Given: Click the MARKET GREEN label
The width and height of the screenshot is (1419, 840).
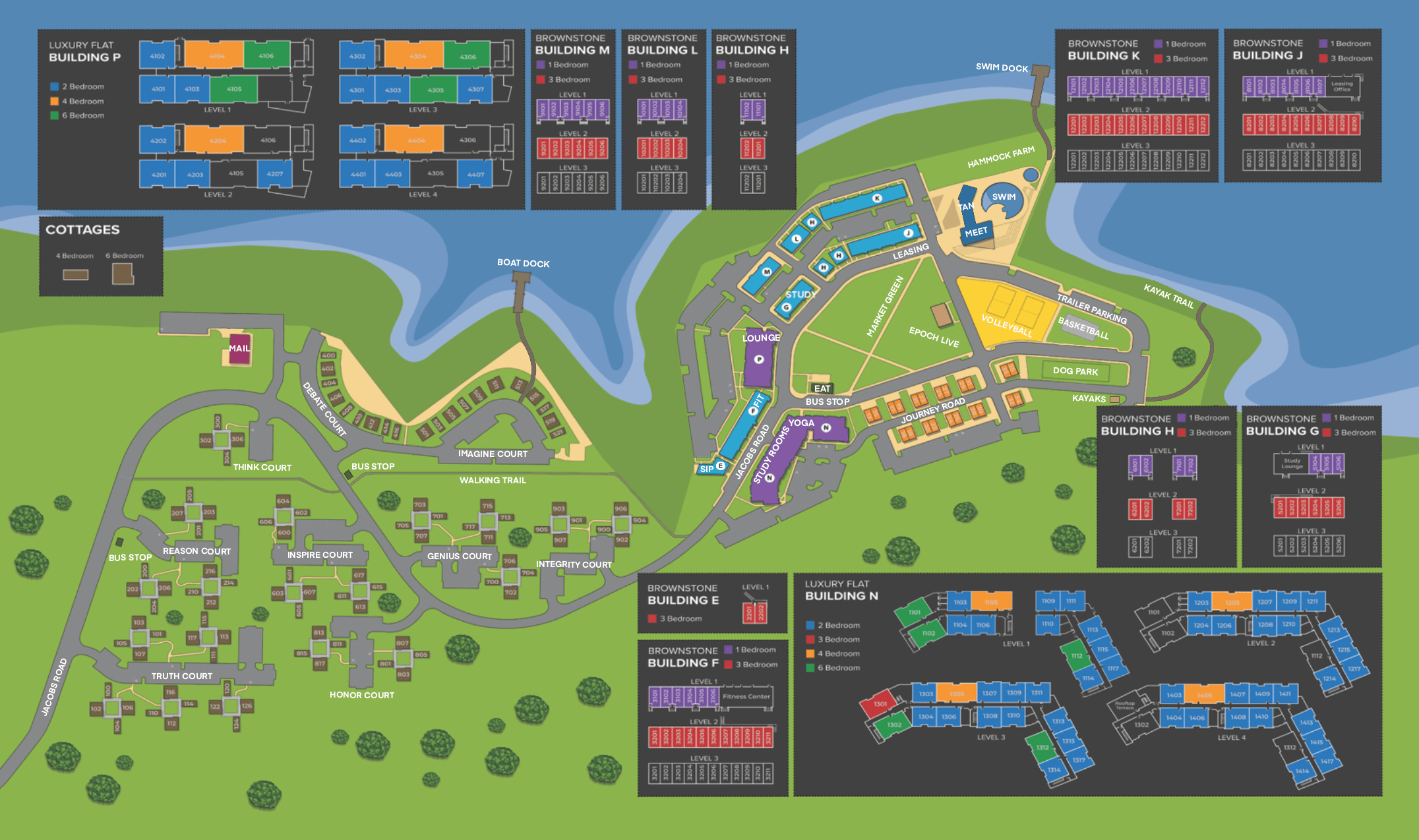Looking at the screenshot, I should 884,307.
